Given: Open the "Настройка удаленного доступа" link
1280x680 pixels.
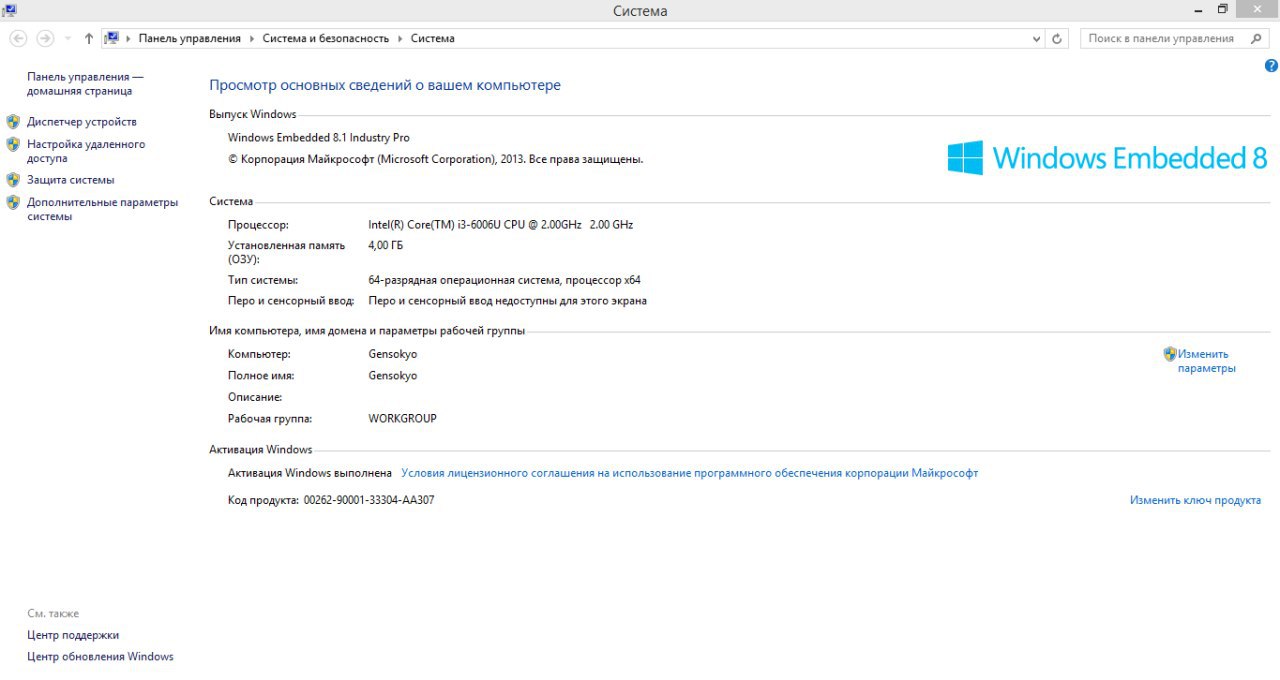Looking at the screenshot, I should tap(86, 151).
